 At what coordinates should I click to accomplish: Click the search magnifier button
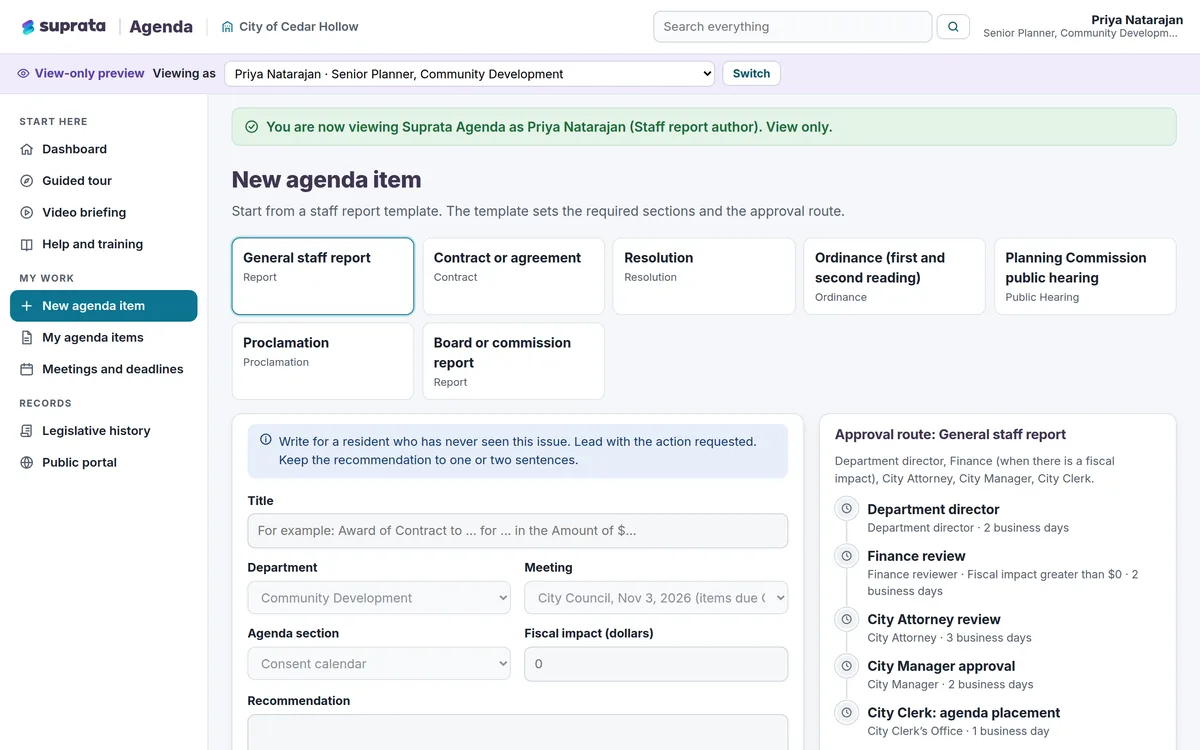click(953, 27)
